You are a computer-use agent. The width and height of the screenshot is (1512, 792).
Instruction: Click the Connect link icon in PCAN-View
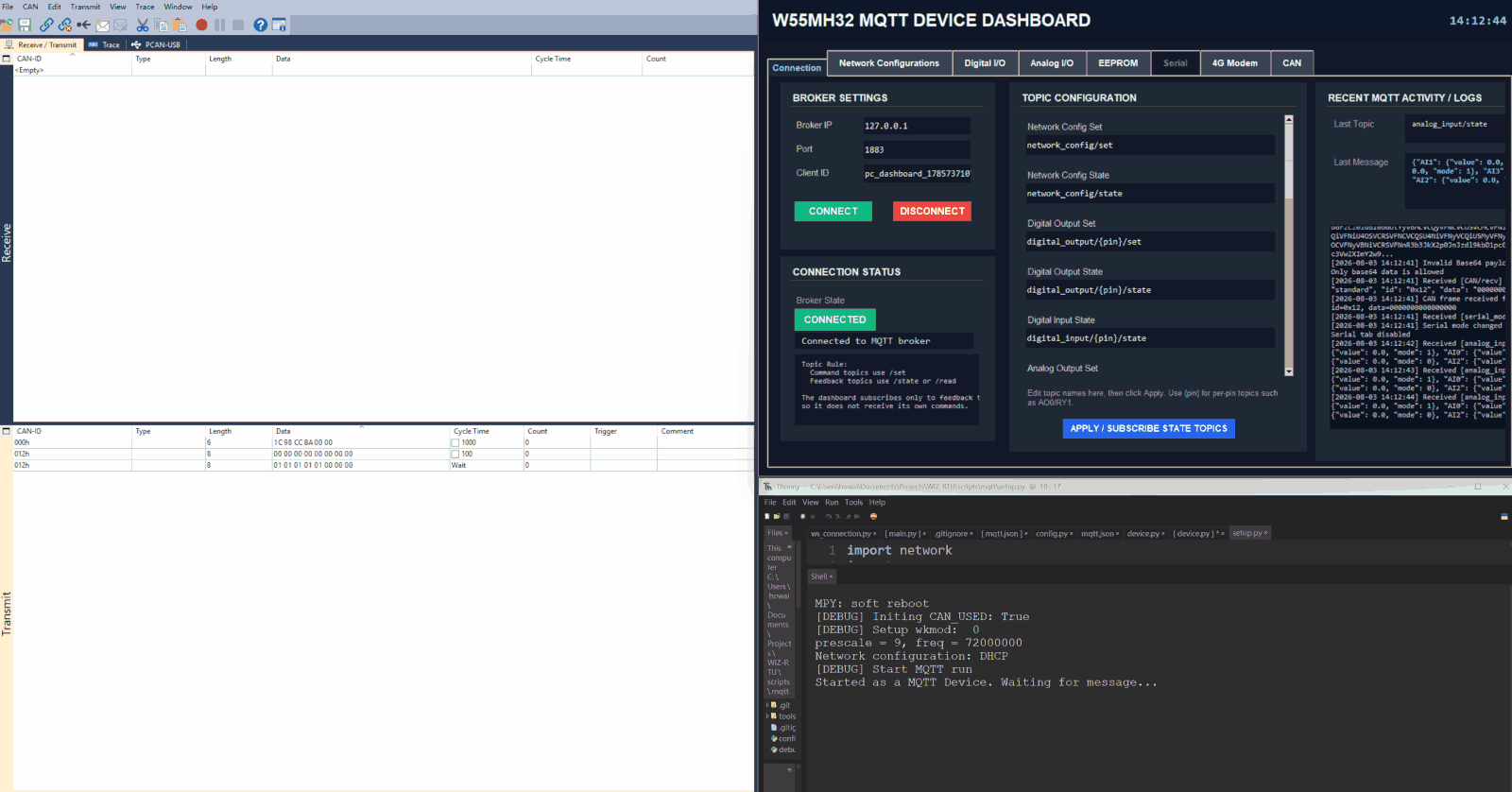(46, 25)
